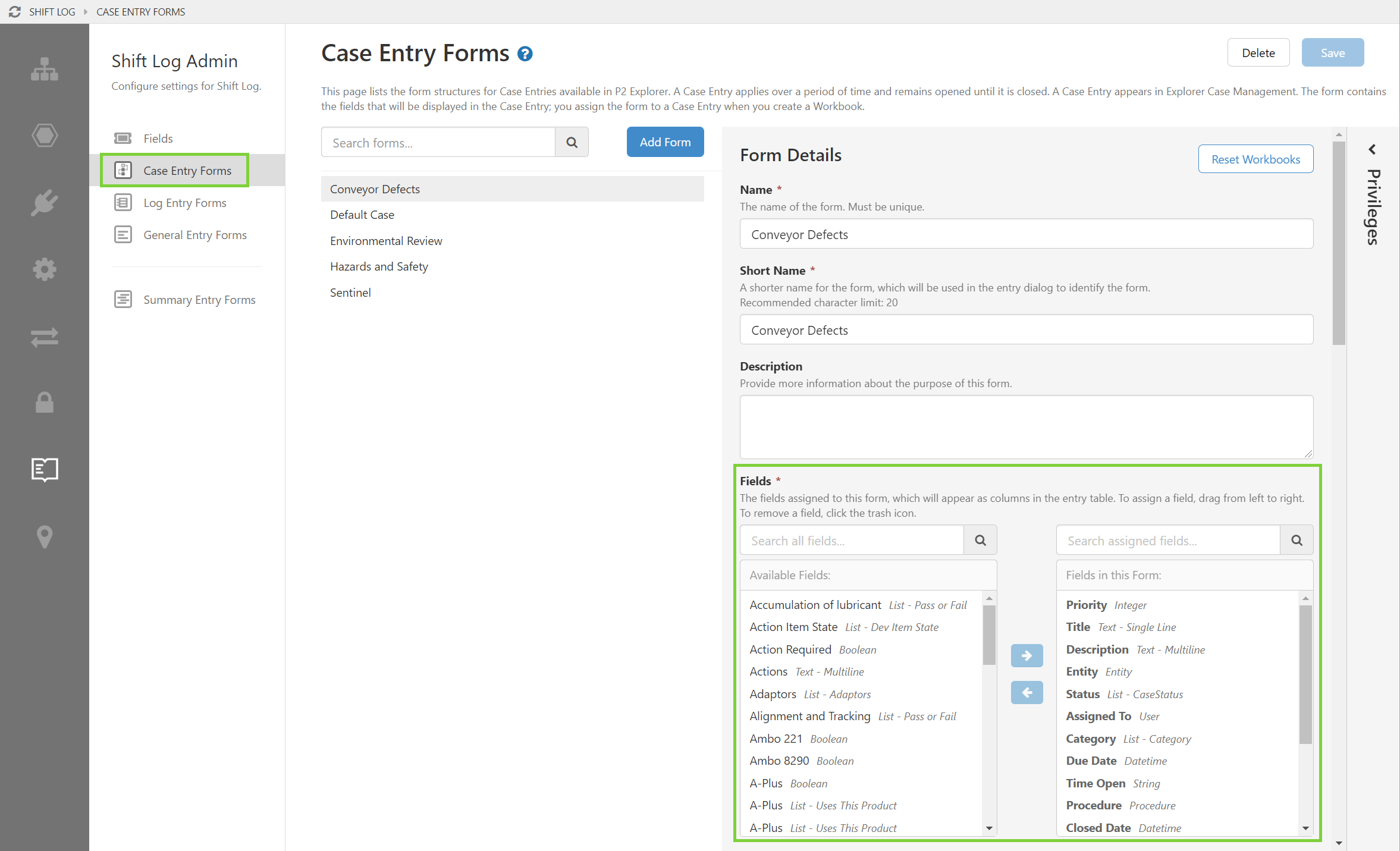Click the transfer arrows sidebar icon
The width and height of the screenshot is (1400, 851).
coord(45,337)
